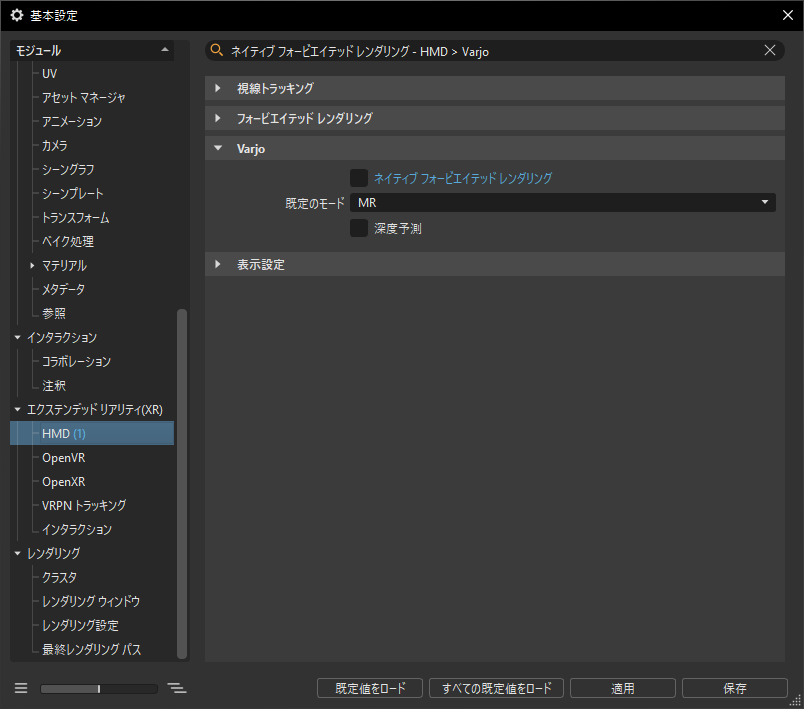Clear the search field with X icon
Screen dimensions: 804x709
click(x=770, y=50)
